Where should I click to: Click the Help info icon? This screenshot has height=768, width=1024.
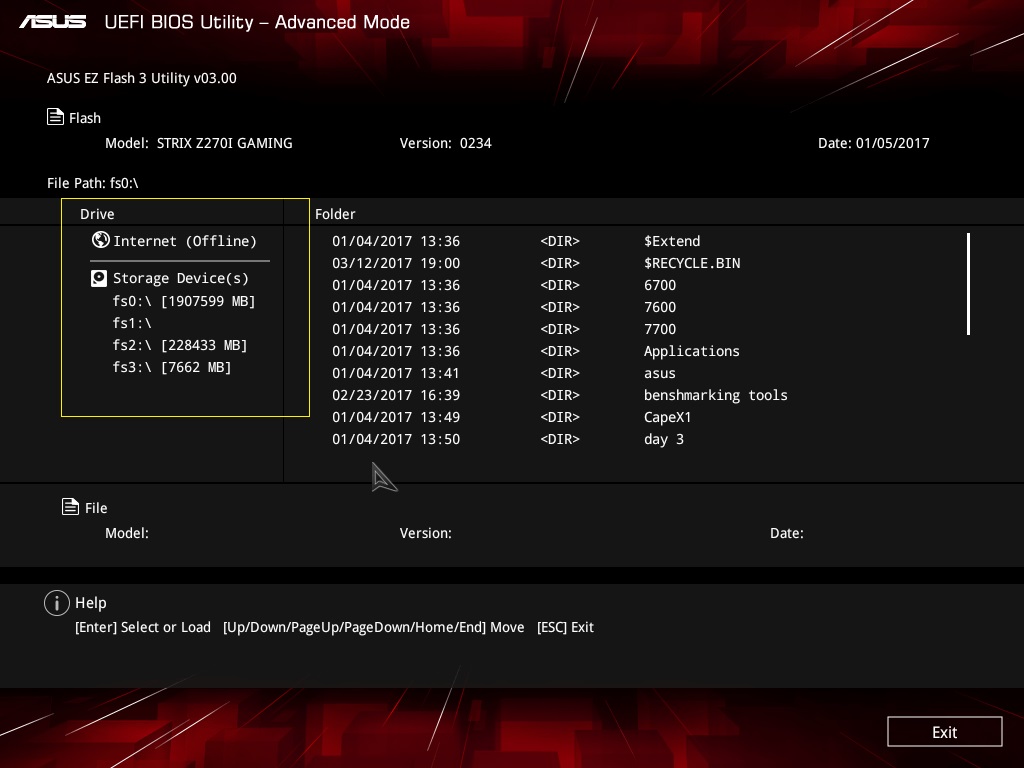(57, 603)
